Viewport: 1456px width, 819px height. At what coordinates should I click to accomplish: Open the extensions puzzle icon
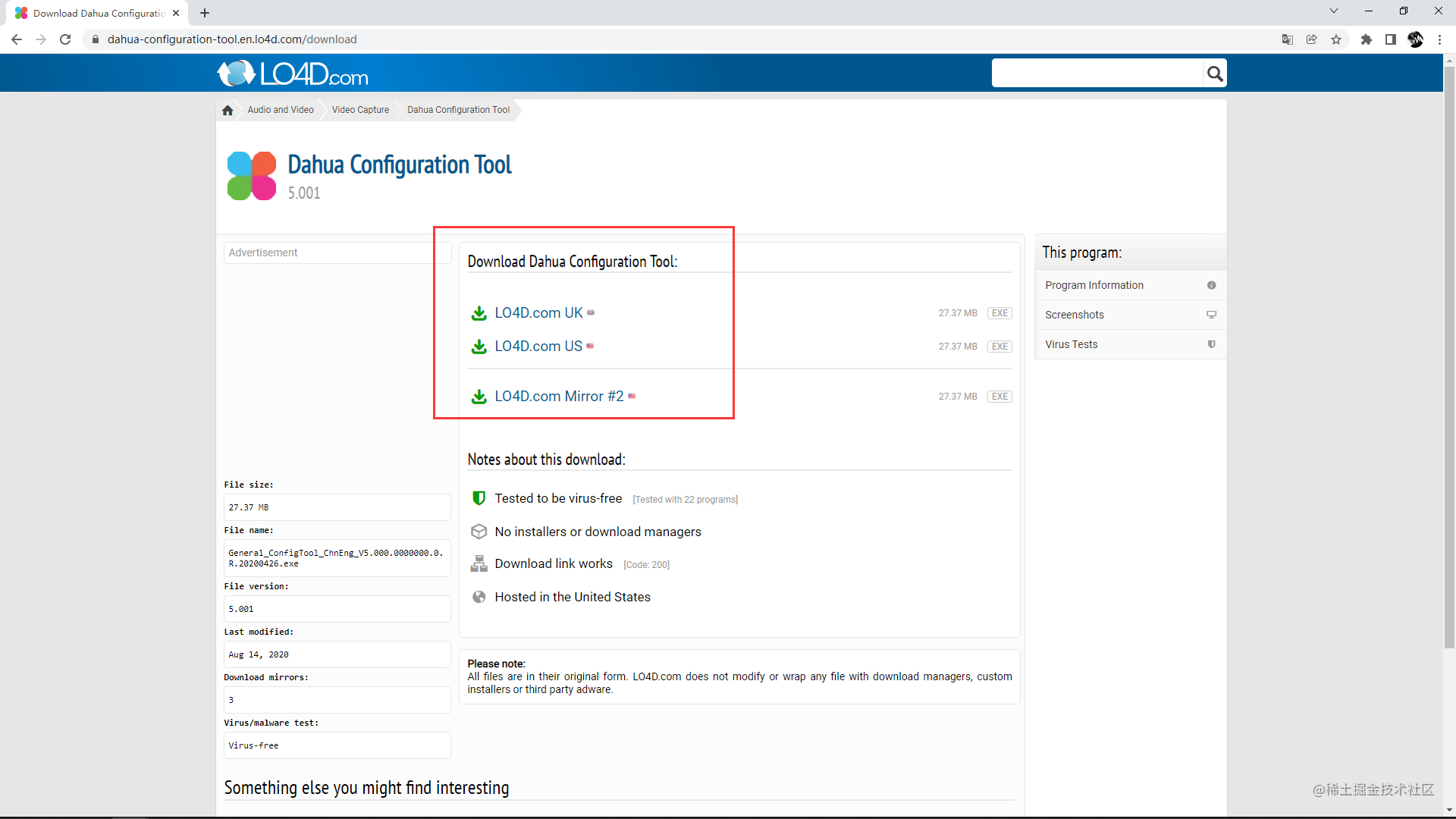[1367, 39]
